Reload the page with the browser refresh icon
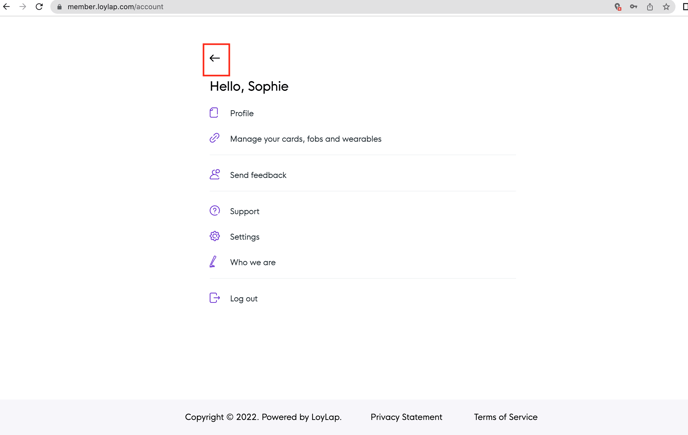Viewport: 688px width, 435px height. [x=39, y=7]
